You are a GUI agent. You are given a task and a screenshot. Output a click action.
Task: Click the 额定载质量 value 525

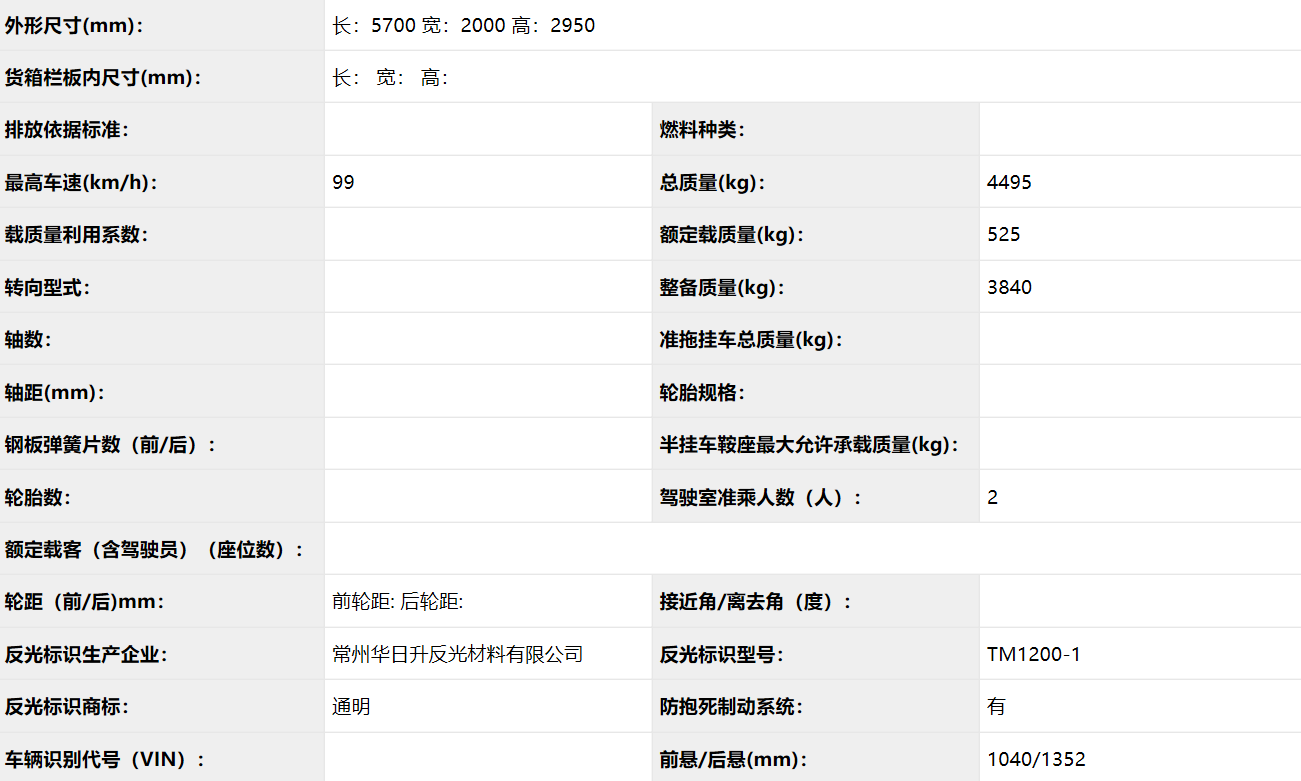coord(1003,235)
